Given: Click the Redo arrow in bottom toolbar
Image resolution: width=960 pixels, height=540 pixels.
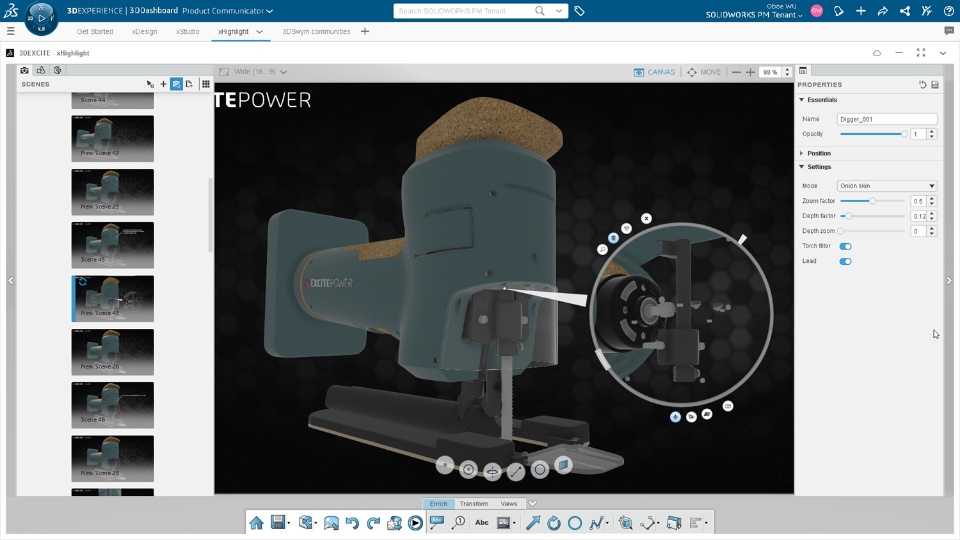Looking at the screenshot, I should [373, 522].
